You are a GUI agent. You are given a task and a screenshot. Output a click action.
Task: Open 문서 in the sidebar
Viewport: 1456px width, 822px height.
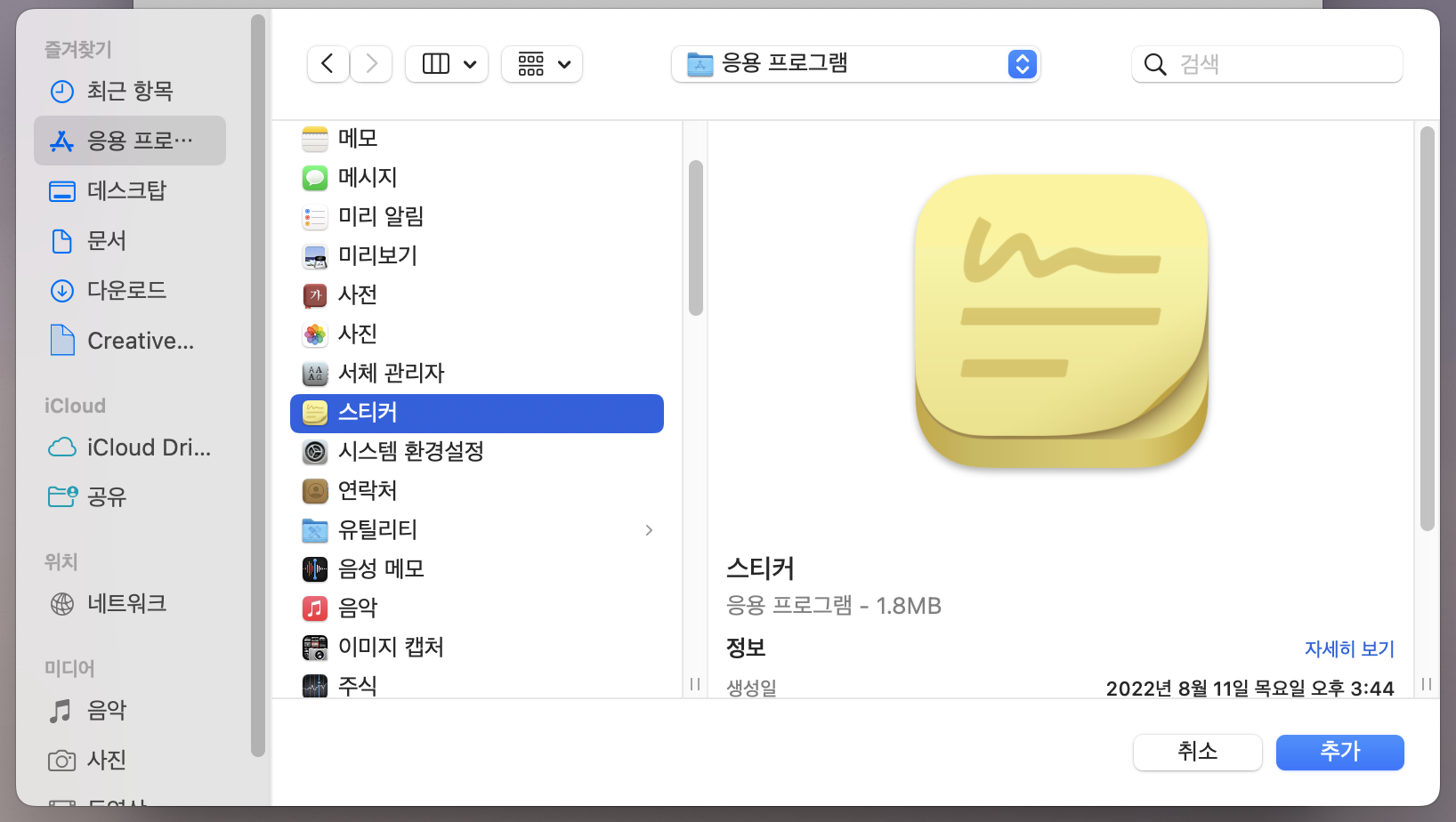(130, 240)
